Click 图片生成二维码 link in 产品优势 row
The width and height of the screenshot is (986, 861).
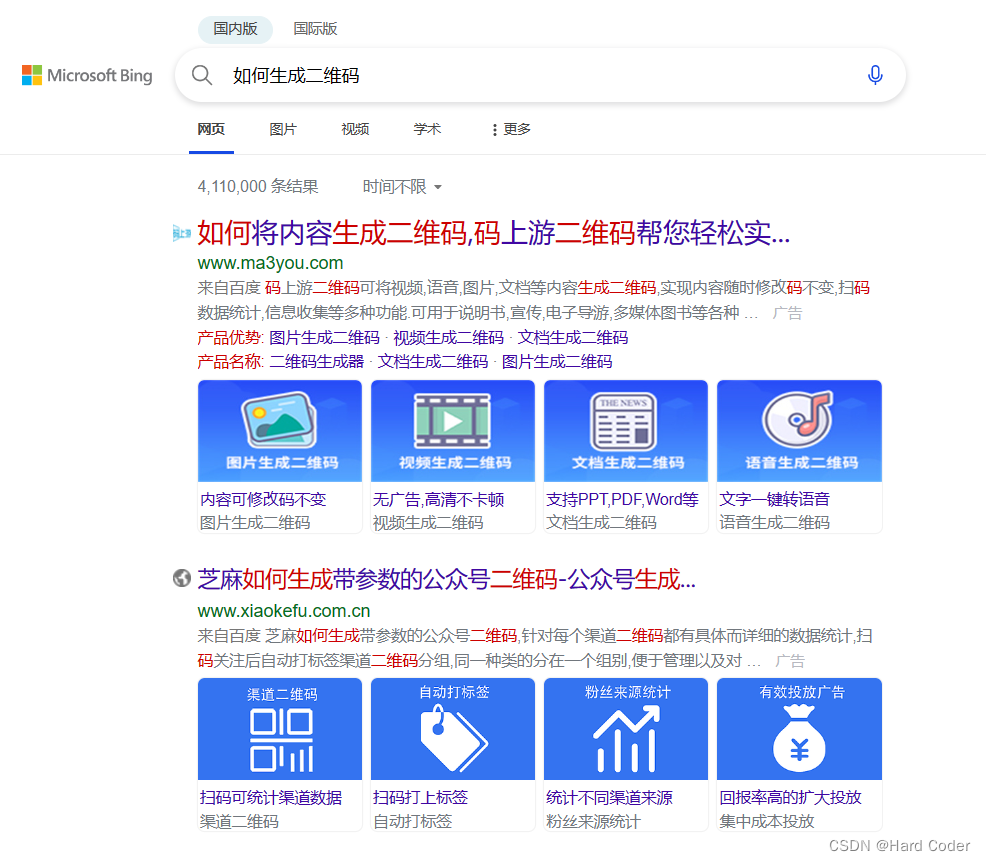tap(324, 338)
